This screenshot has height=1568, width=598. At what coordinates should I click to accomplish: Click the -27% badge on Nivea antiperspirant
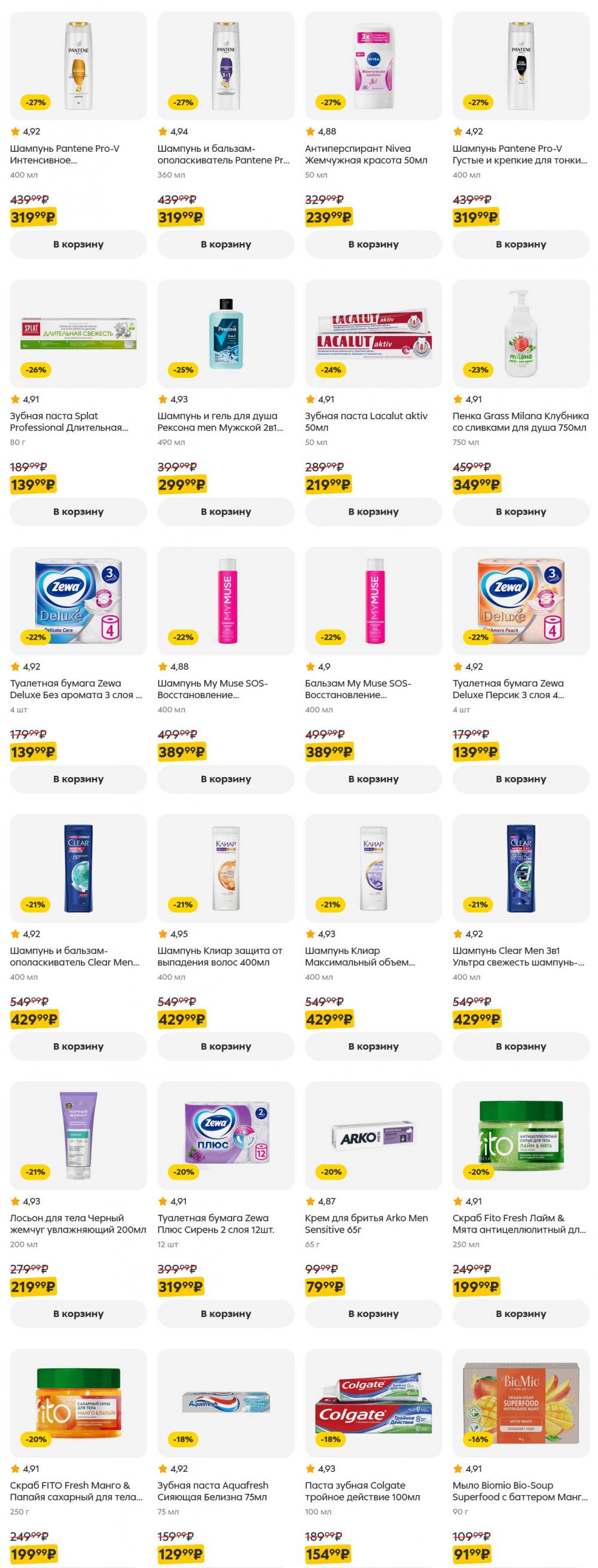[331, 102]
